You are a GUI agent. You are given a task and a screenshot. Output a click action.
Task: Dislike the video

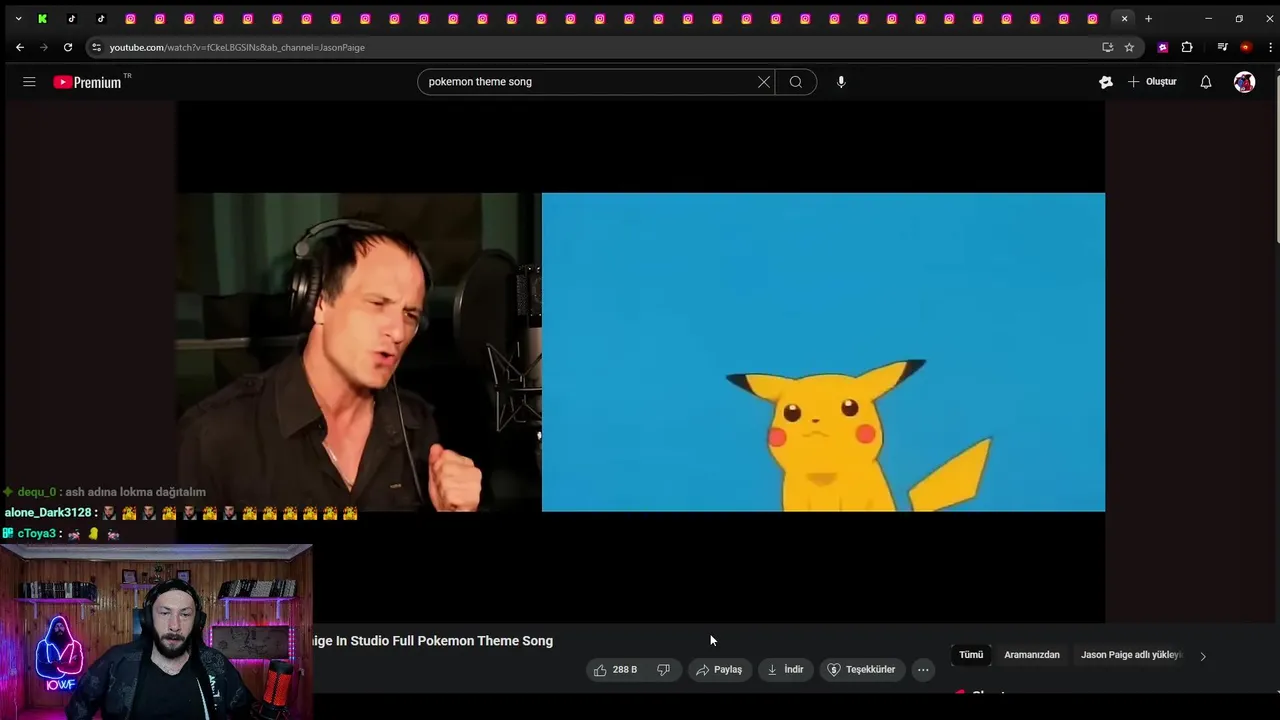[x=663, y=670]
